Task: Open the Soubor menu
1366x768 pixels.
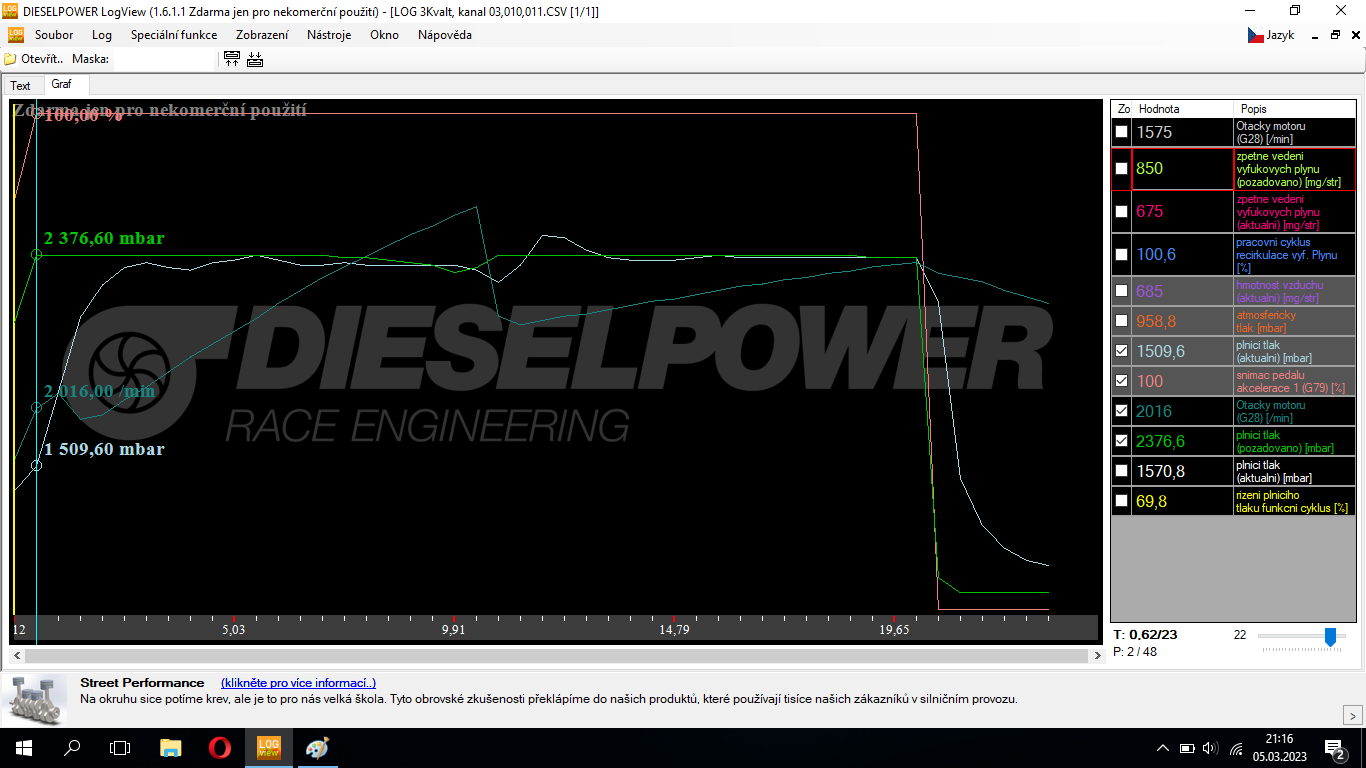Action: tap(54, 35)
